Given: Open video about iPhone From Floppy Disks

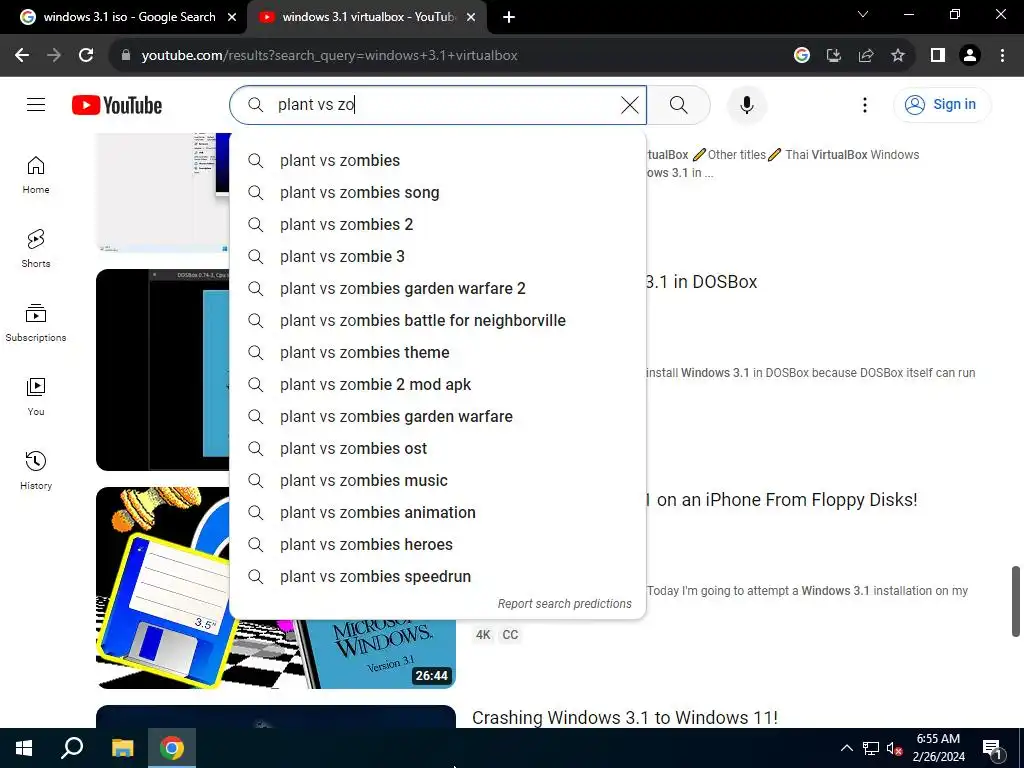Looking at the screenshot, I should (781, 500).
